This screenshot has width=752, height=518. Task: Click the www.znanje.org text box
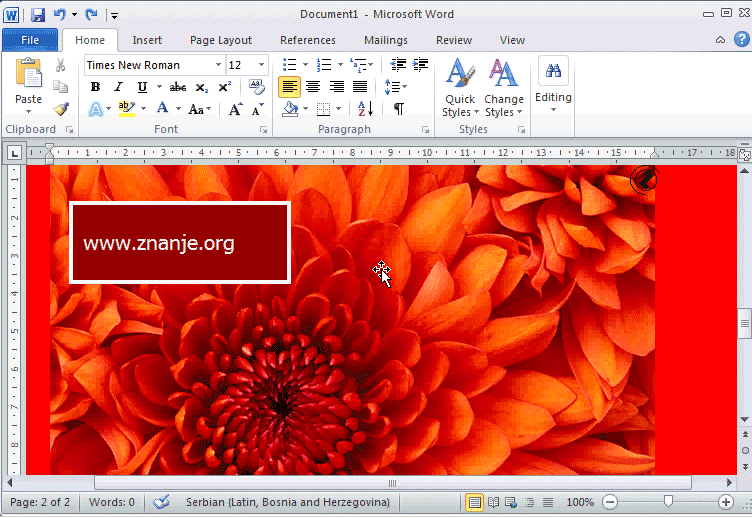pyautogui.click(x=180, y=243)
